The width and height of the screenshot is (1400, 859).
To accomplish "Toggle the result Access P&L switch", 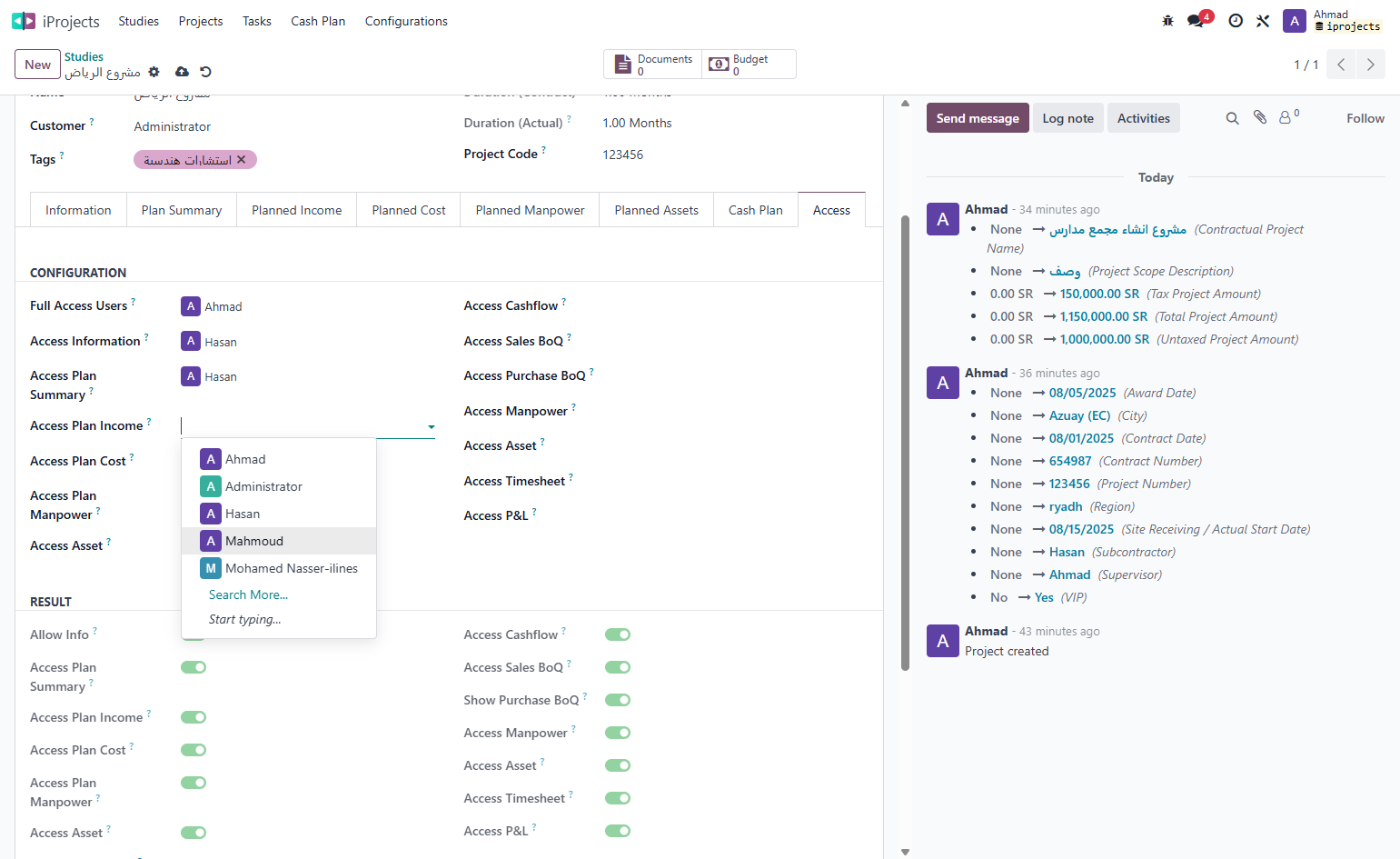I will point(618,831).
